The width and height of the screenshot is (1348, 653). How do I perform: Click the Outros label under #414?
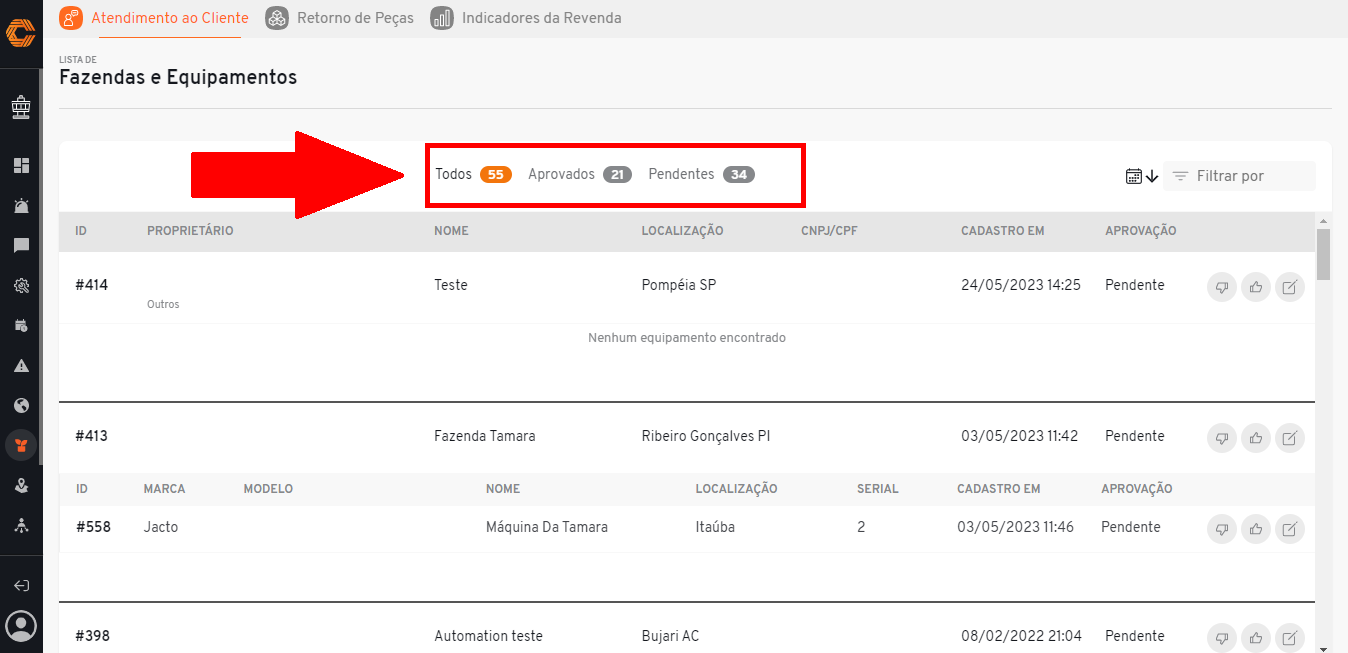[x=163, y=304]
